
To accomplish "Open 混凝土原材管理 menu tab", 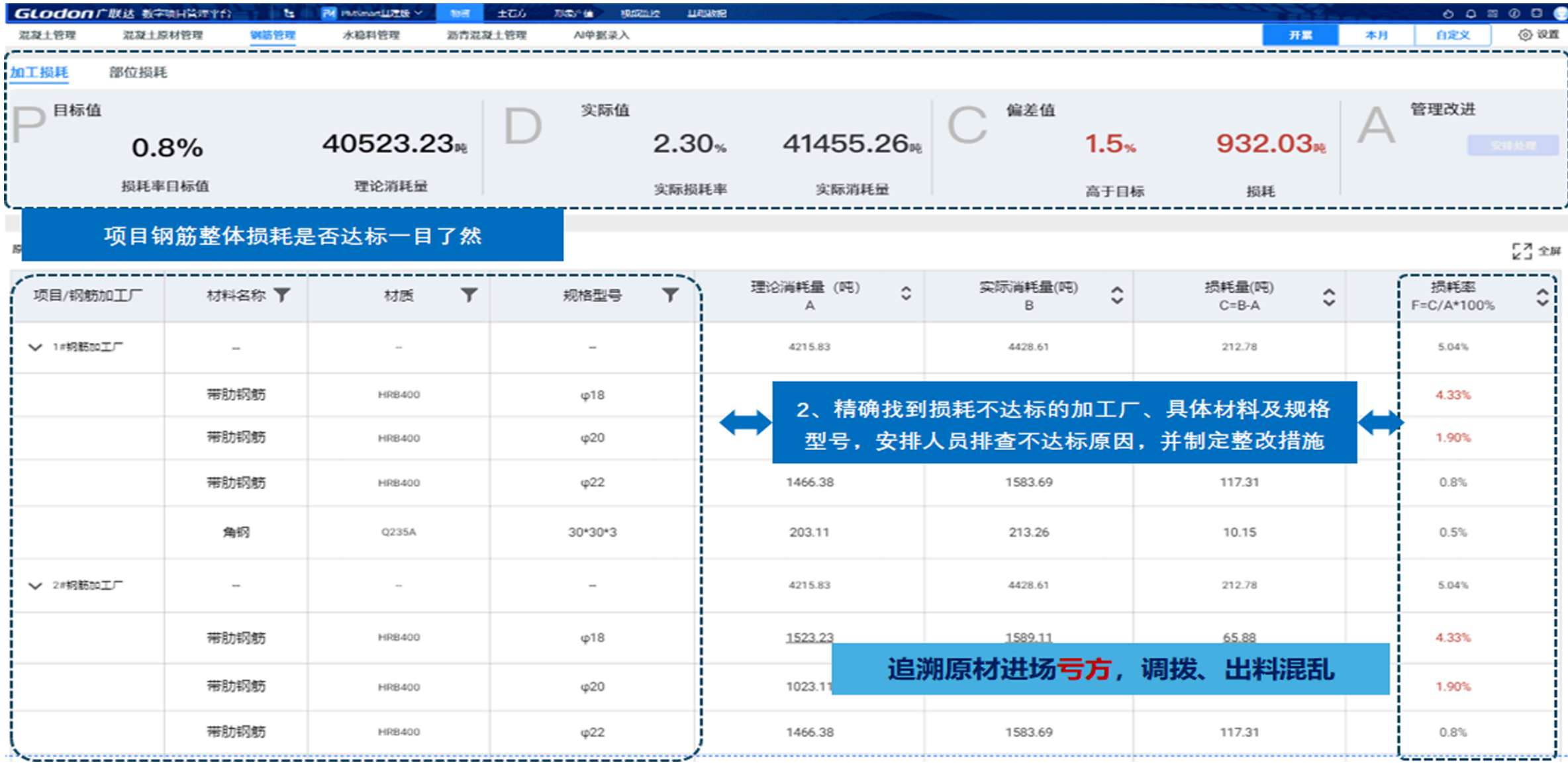I will pyautogui.click(x=163, y=35).
